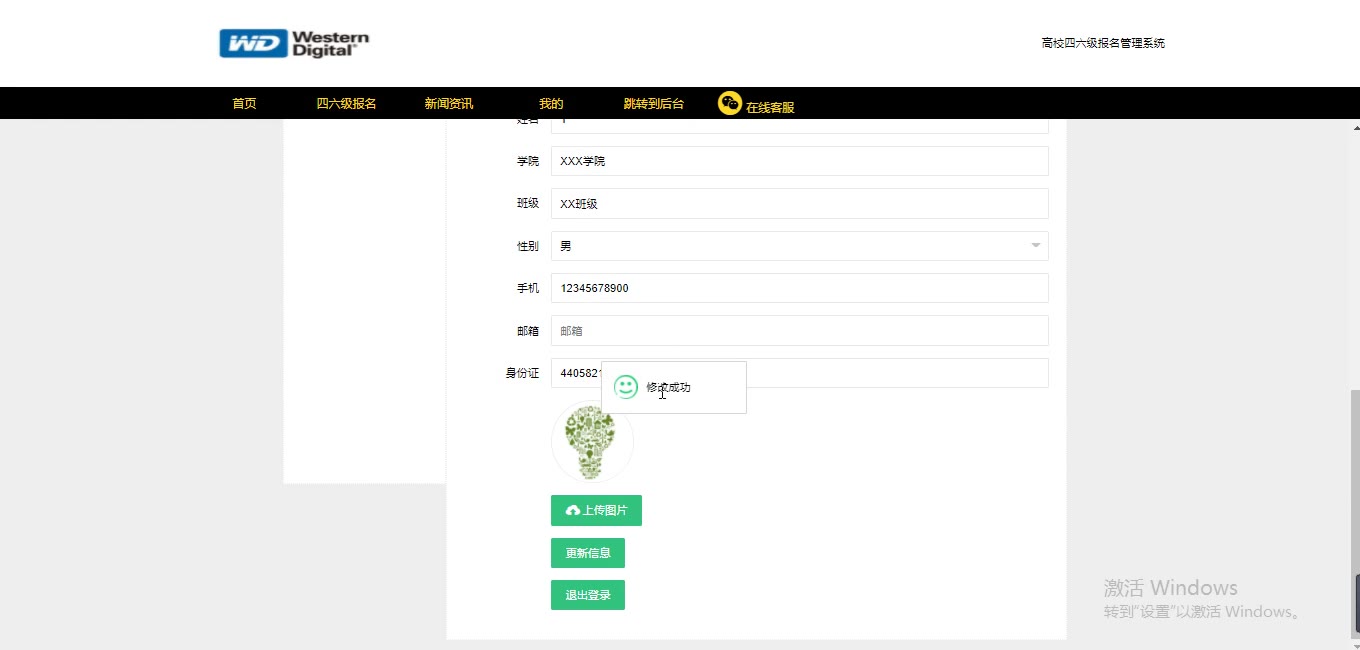Select 跳转到后台 in the nav bar
This screenshot has width=1360, height=650.
[654, 103]
